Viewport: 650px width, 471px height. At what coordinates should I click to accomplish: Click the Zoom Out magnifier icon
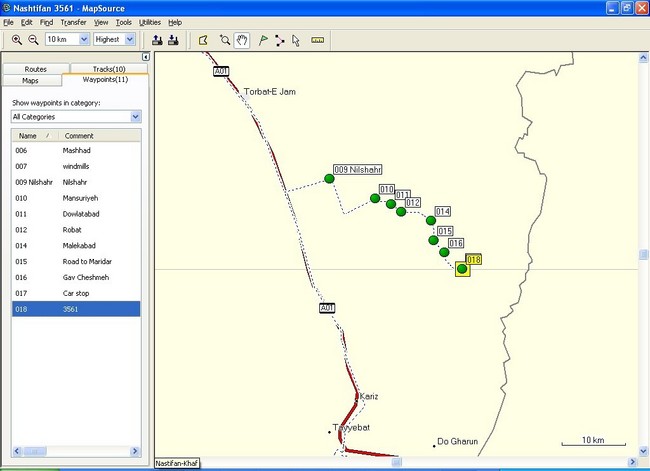coord(33,40)
